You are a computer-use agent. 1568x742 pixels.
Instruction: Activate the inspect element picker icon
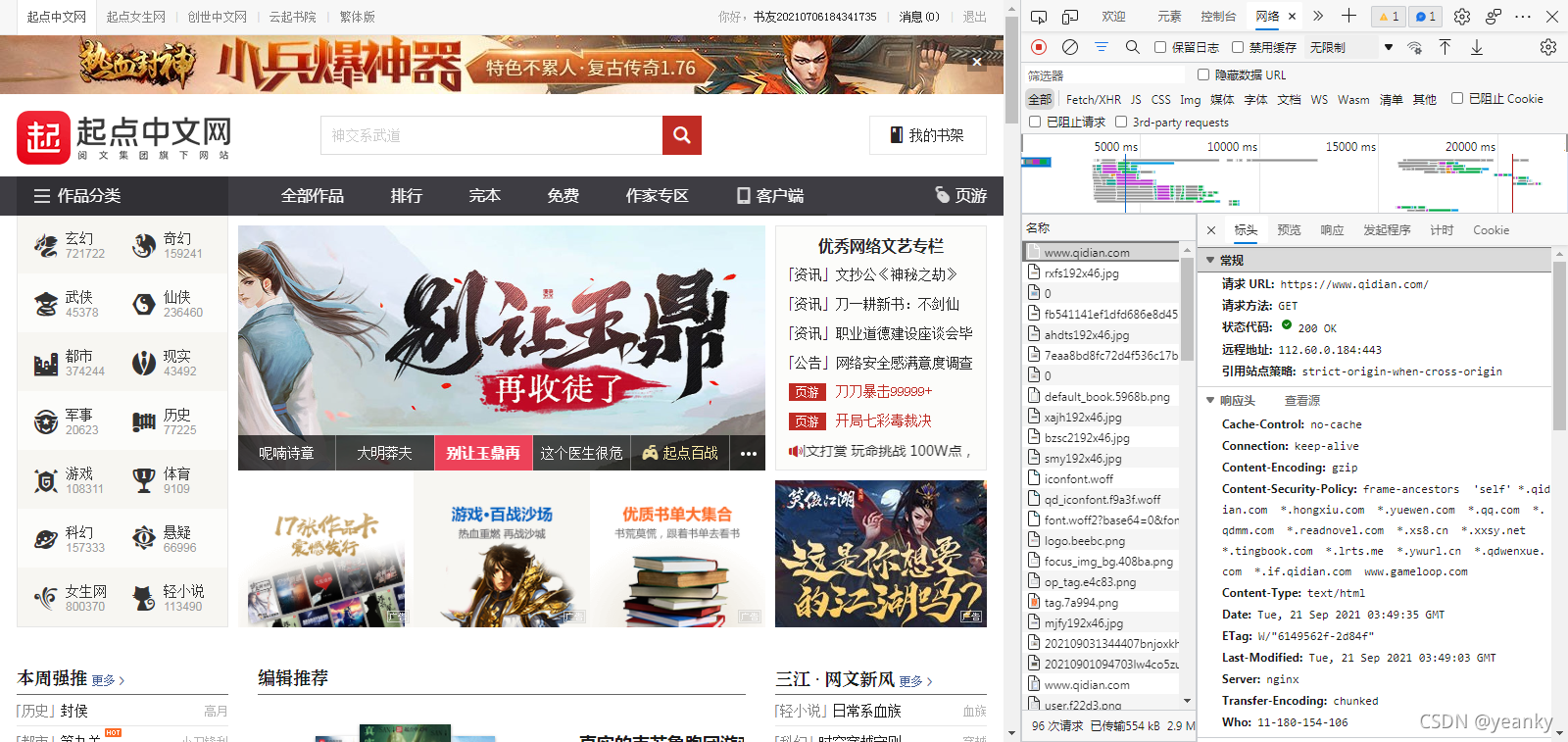1039,17
